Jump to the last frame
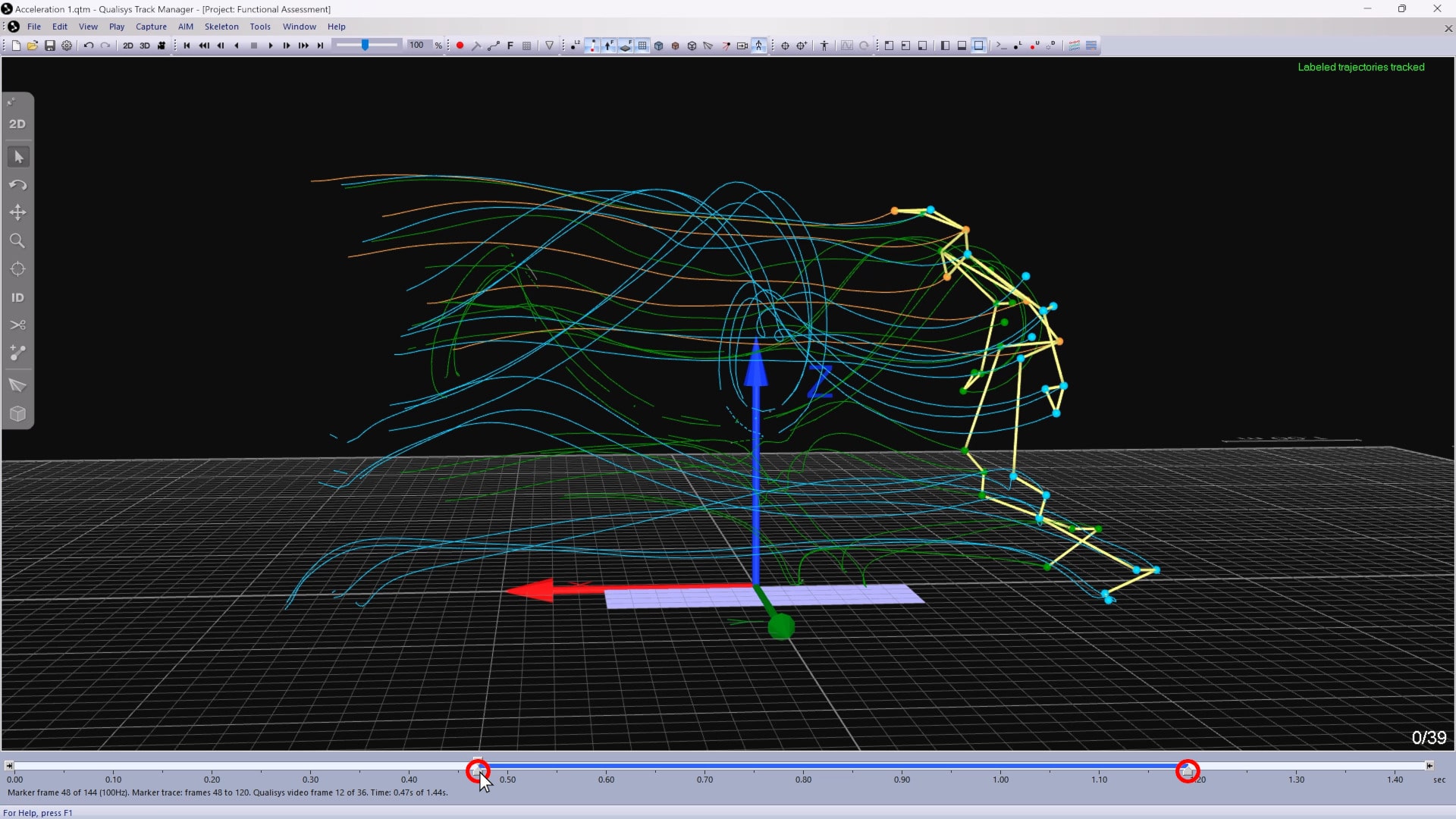Screen dimensions: 1456x819 pos(320,45)
